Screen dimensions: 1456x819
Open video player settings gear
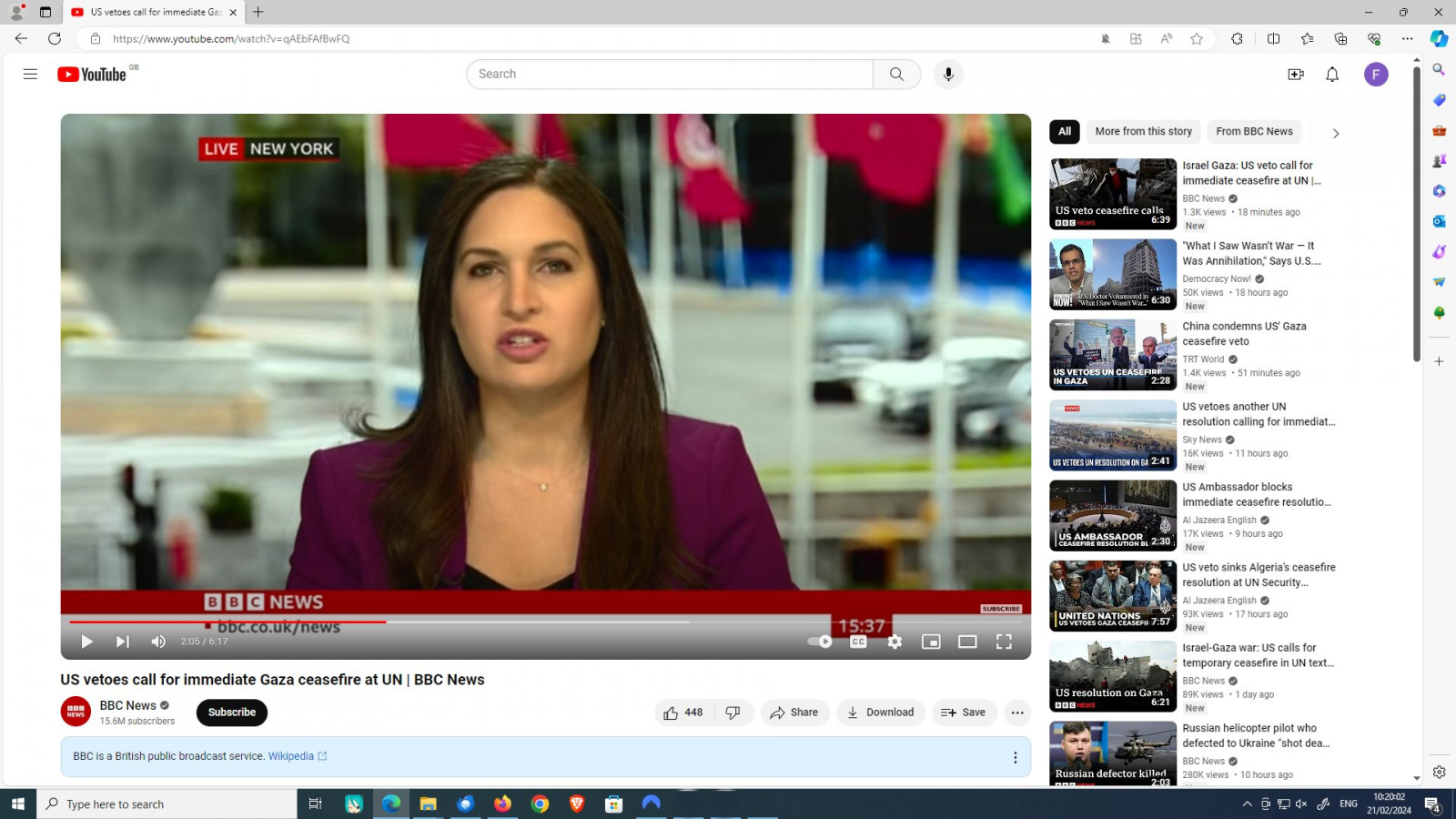tap(895, 642)
